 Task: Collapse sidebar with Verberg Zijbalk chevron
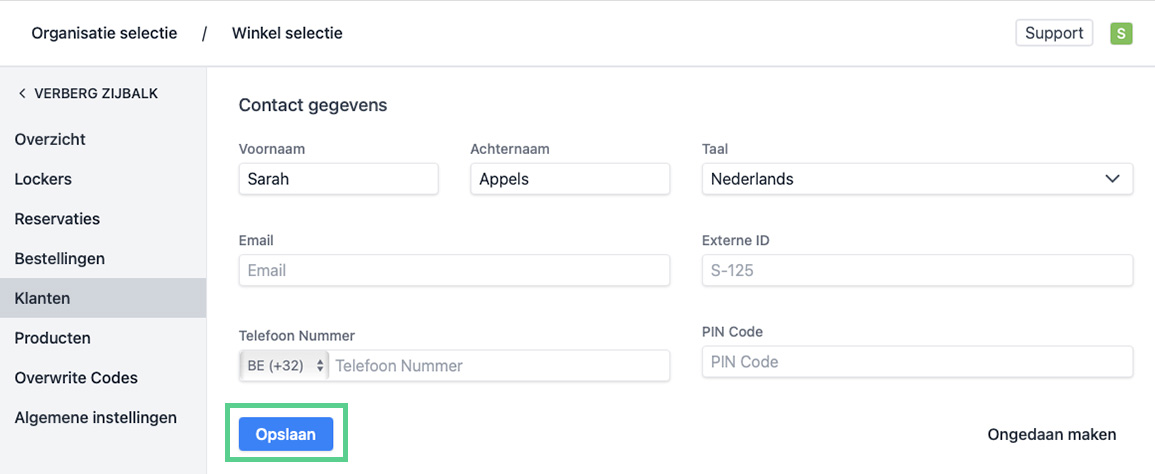22,94
